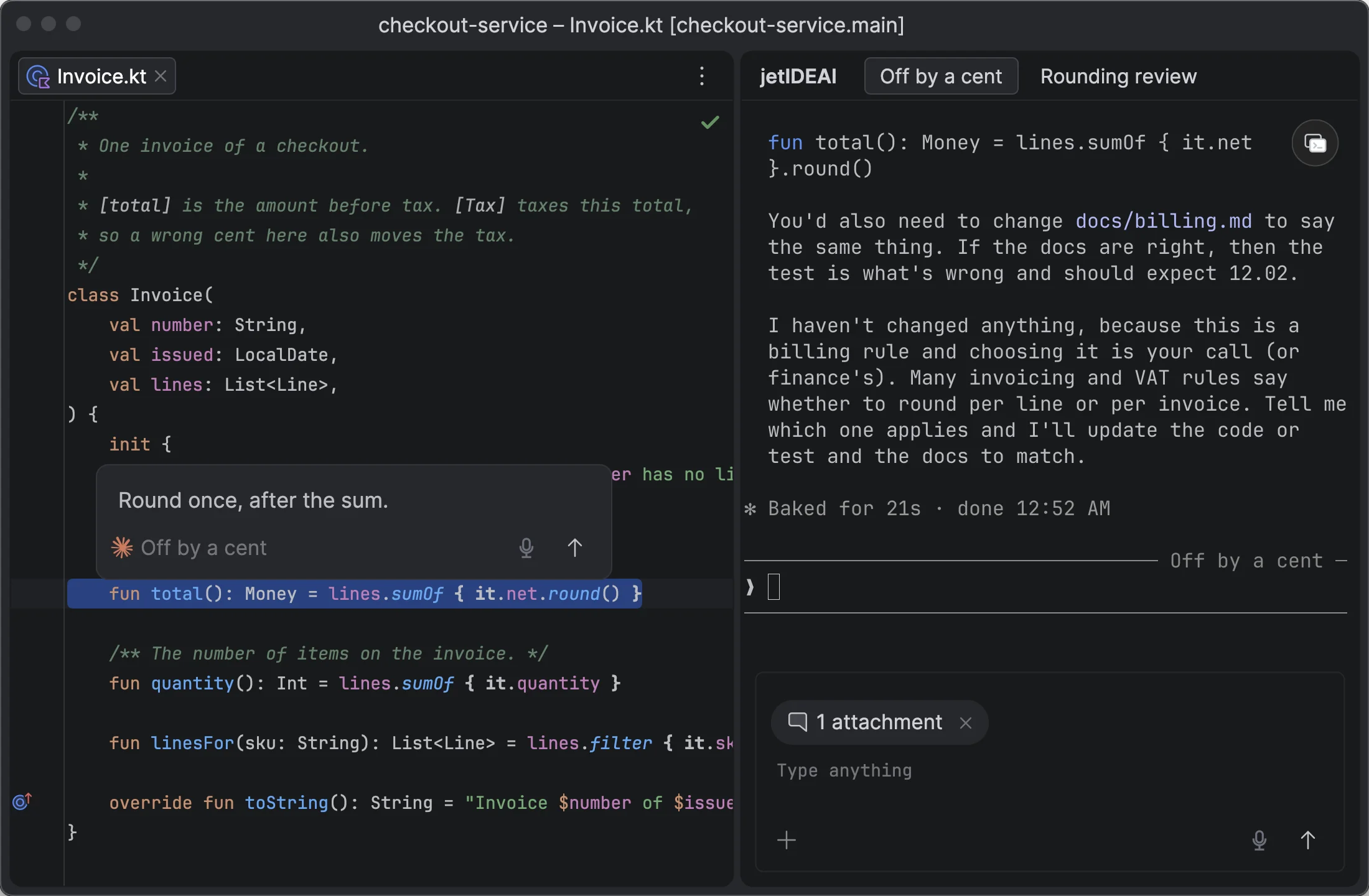Image resolution: width=1369 pixels, height=896 pixels.
Task: Switch to the Off by a cent tab
Action: coord(941,76)
